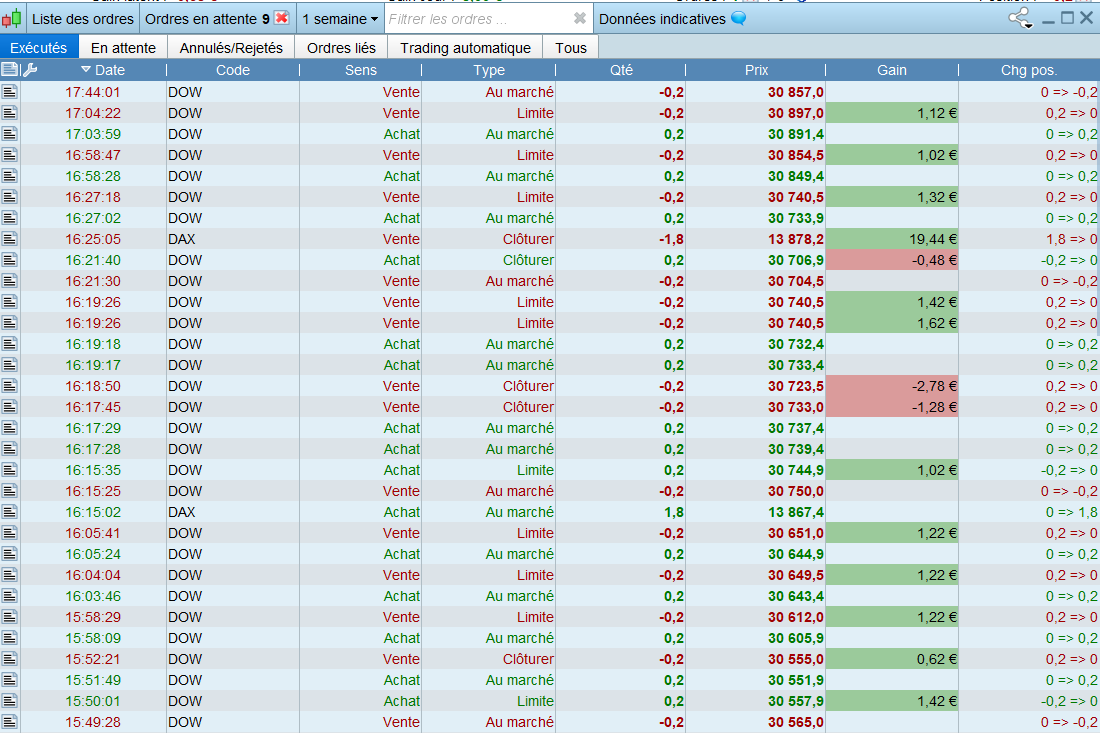Click the candlestick chart icon in title bar
1100x733 pixels.
point(12,19)
